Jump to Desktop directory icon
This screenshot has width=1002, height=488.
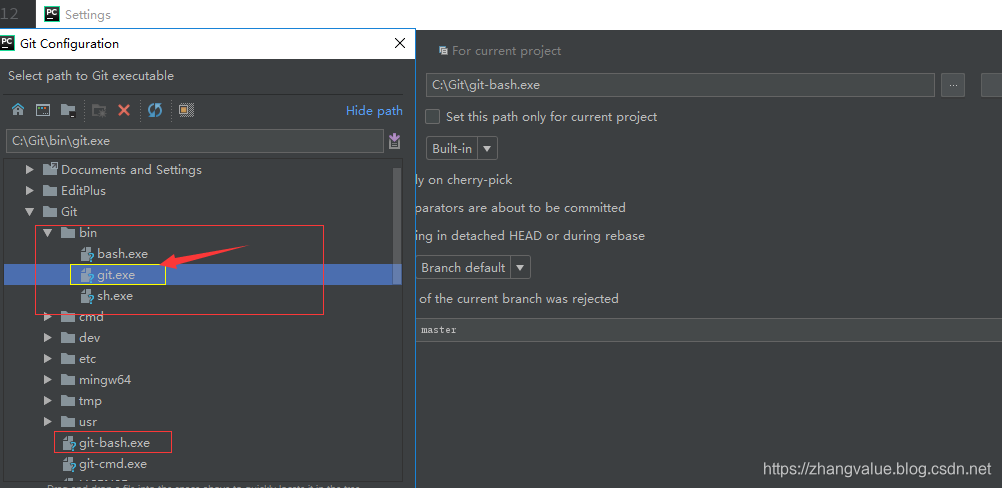(43, 110)
